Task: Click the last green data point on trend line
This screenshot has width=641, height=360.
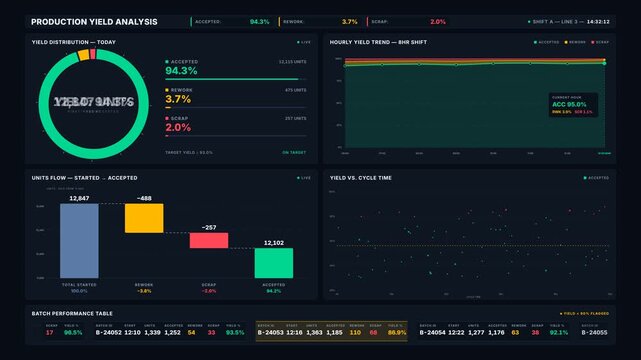Action: tap(604, 63)
